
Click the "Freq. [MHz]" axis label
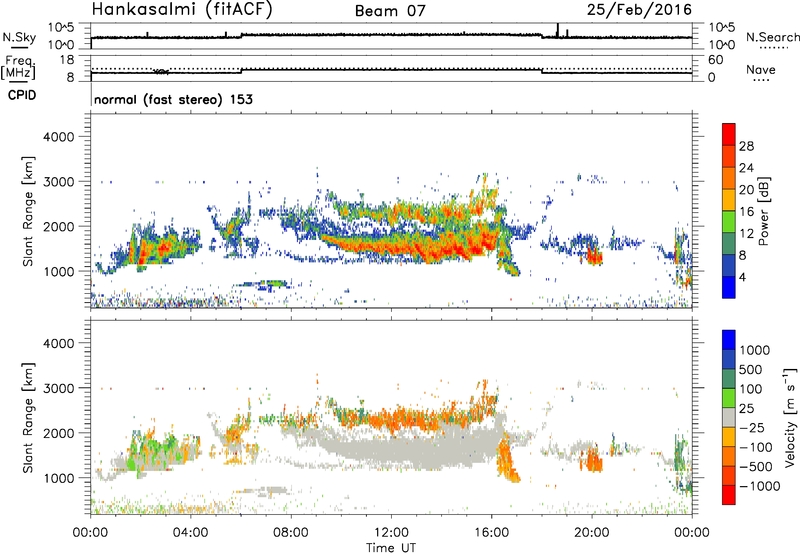(19, 67)
